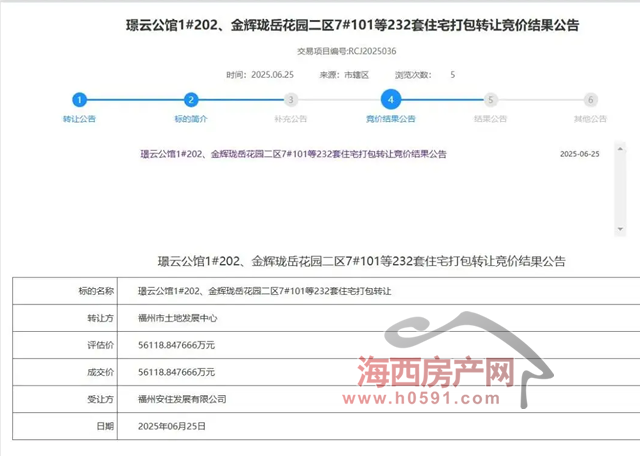Open the 标的简介 tab label
640x456 pixels.
tap(191, 119)
